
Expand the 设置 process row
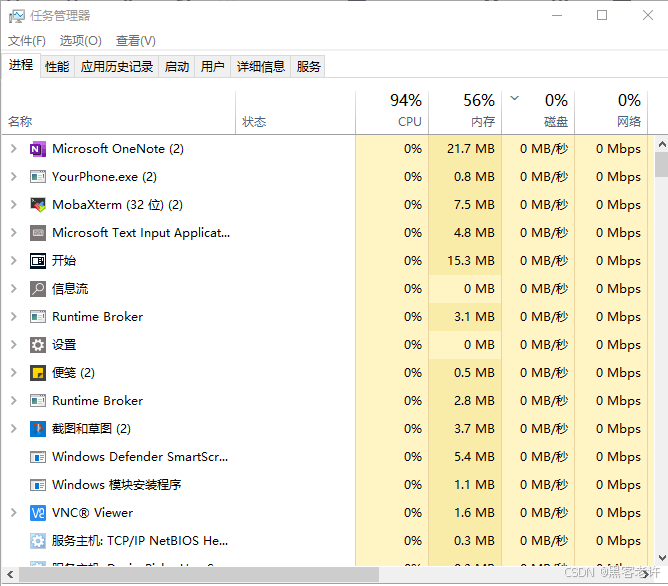(x=14, y=345)
